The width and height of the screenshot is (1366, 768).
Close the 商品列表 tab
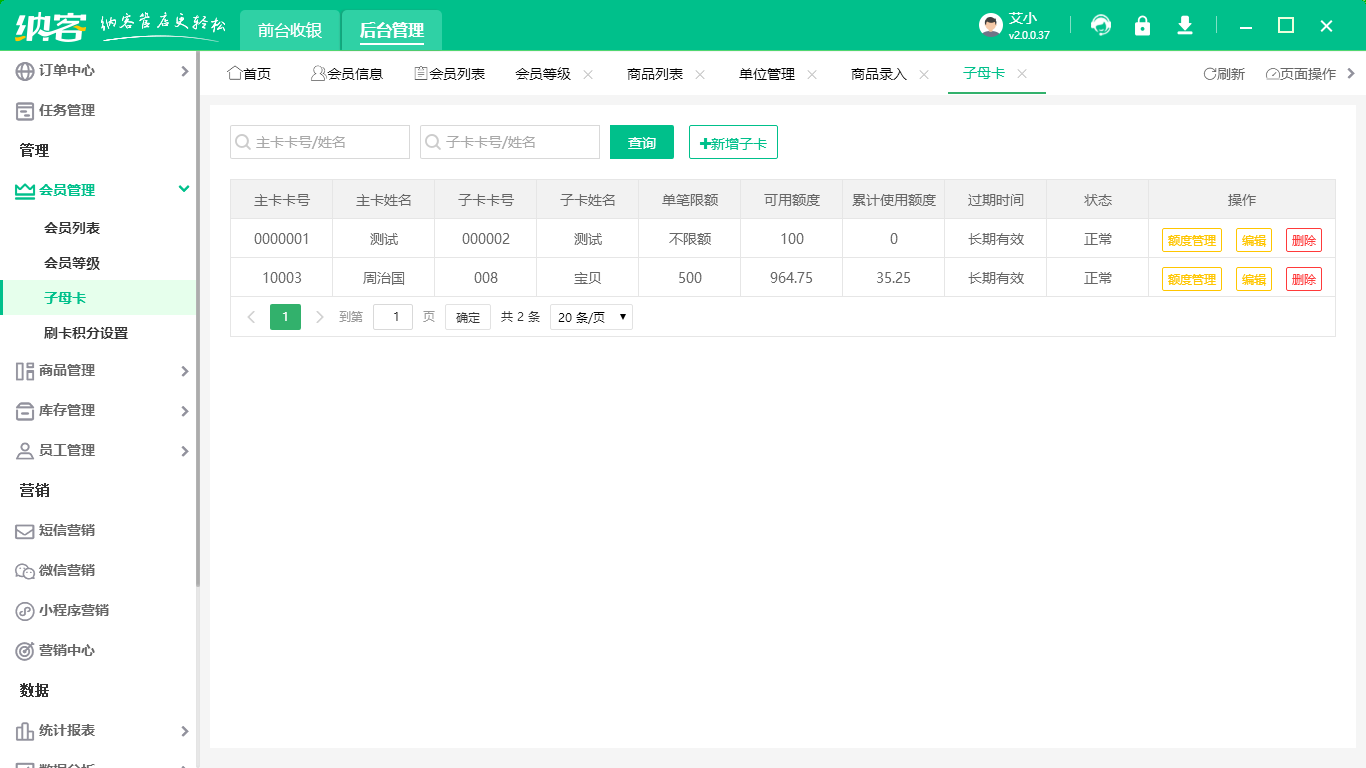click(700, 73)
